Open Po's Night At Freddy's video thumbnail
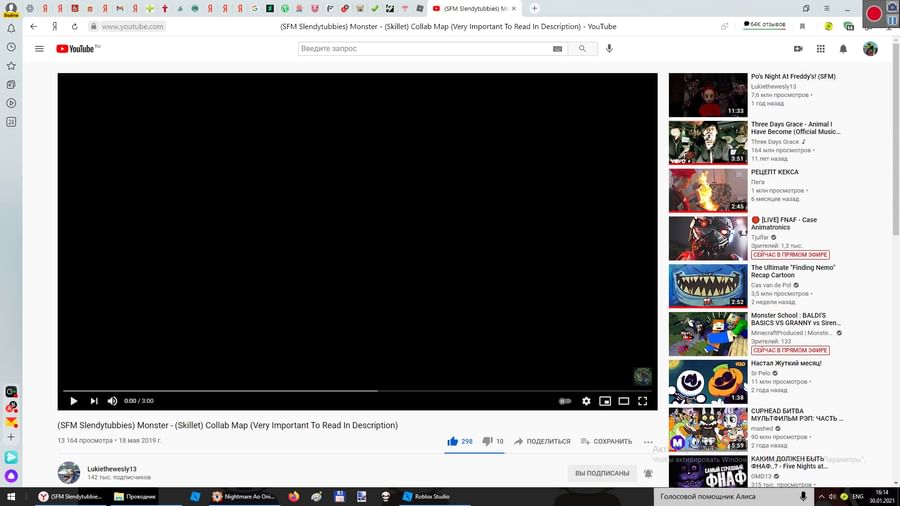The width and height of the screenshot is (900, 506). [708, 95]
